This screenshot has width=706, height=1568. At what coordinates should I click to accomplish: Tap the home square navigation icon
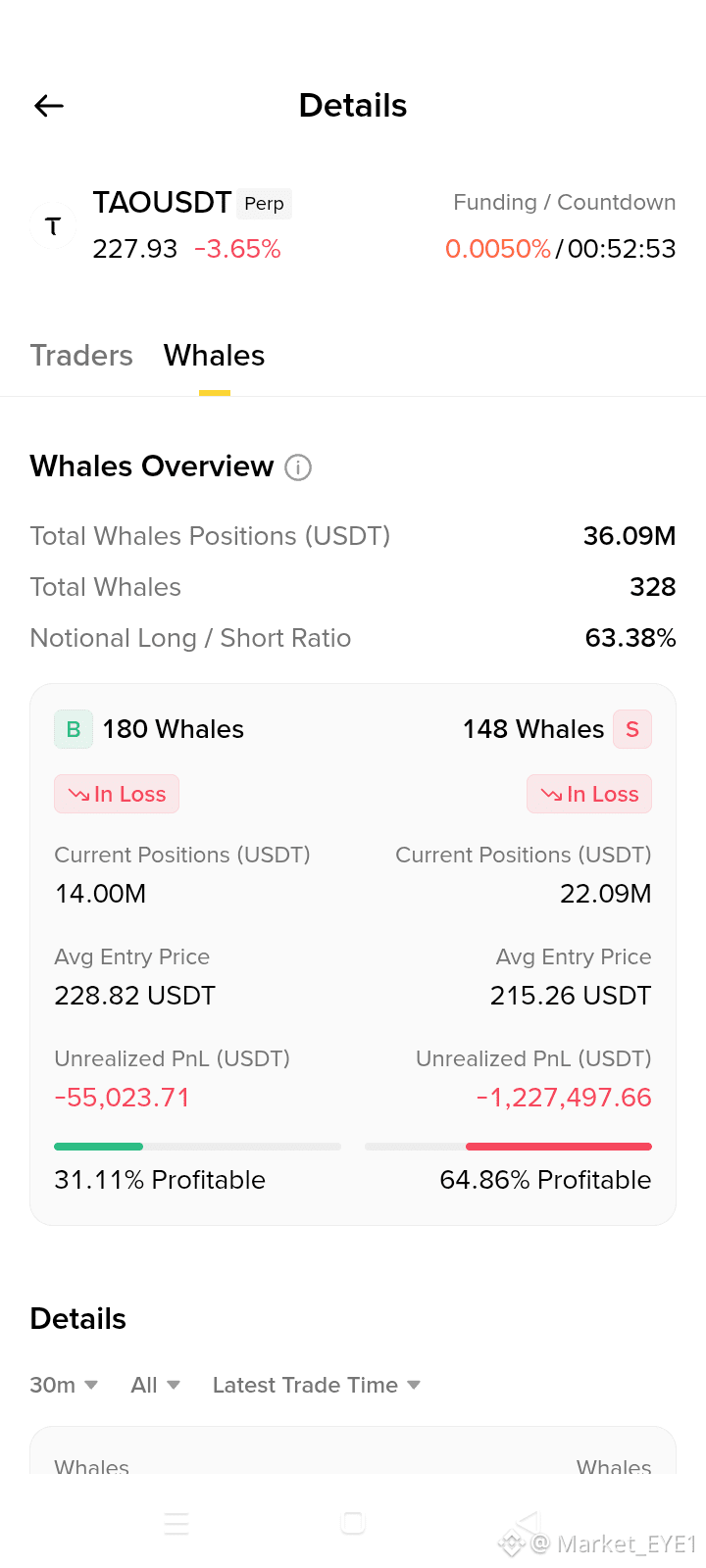353,1523
